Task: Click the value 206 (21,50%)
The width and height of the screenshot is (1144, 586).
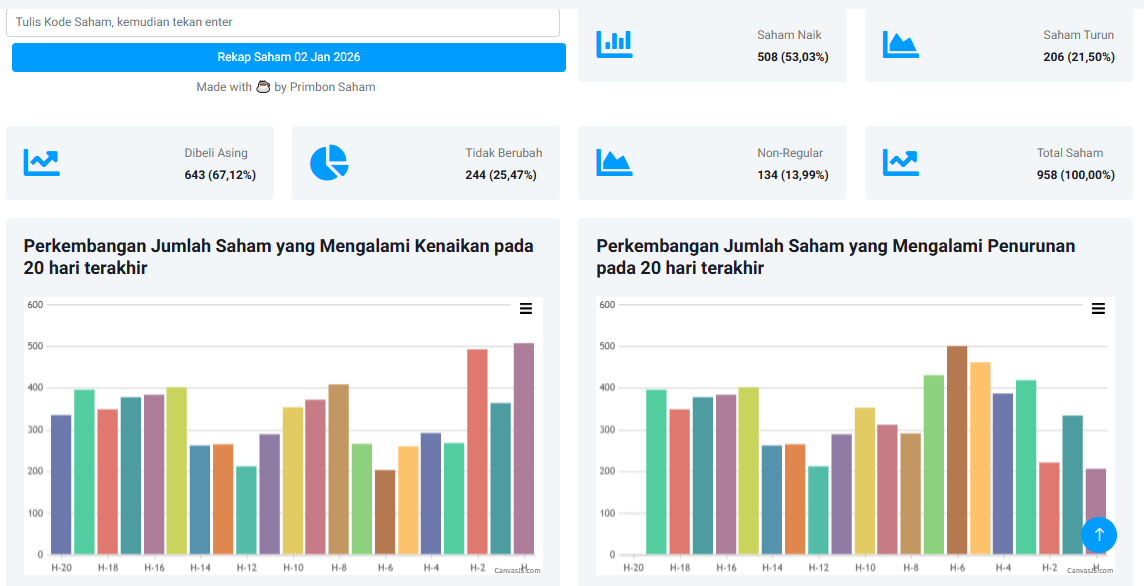Action: [1079, 57]
